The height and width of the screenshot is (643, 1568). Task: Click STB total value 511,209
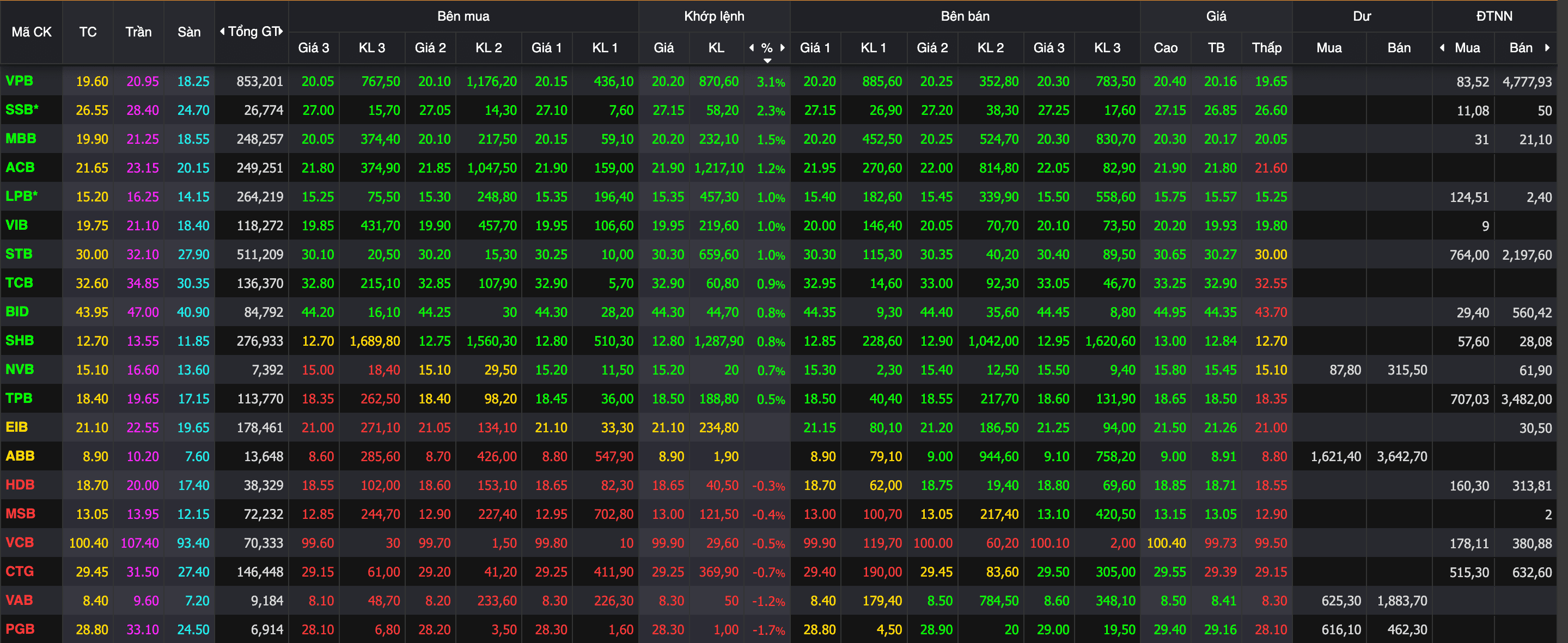point(260,254)
